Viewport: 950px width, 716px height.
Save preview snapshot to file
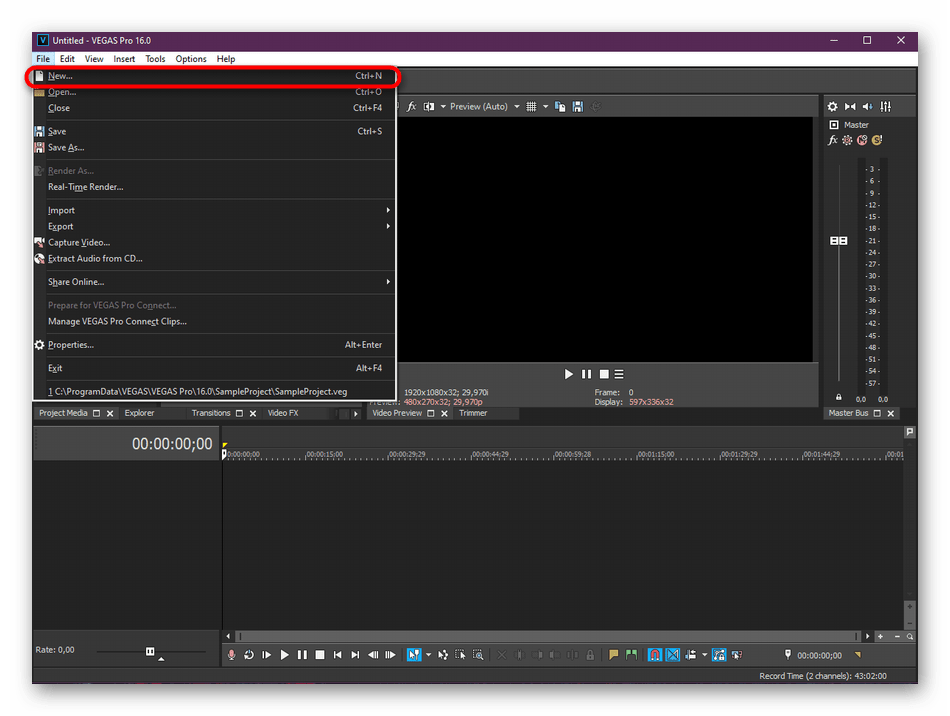pos(578,107)
